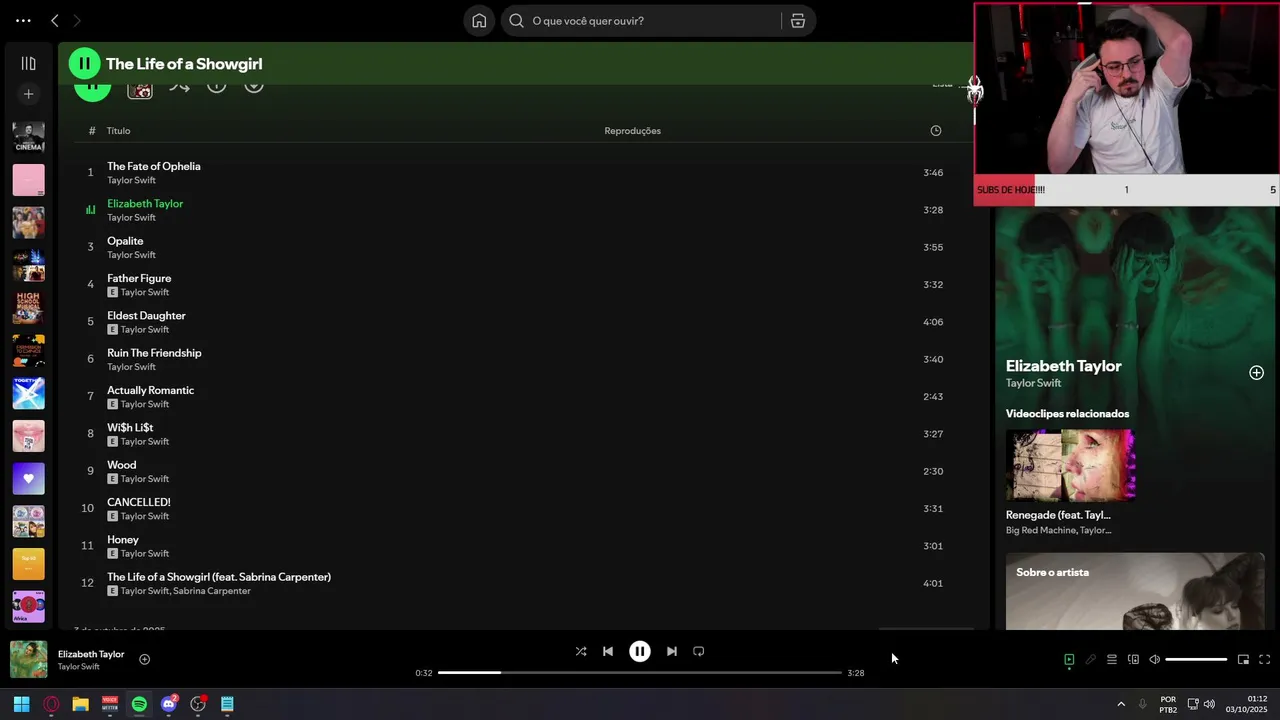Open the Spotify three-dots menu
This screenshot has height=720, width=1280.
click(23, 20)
